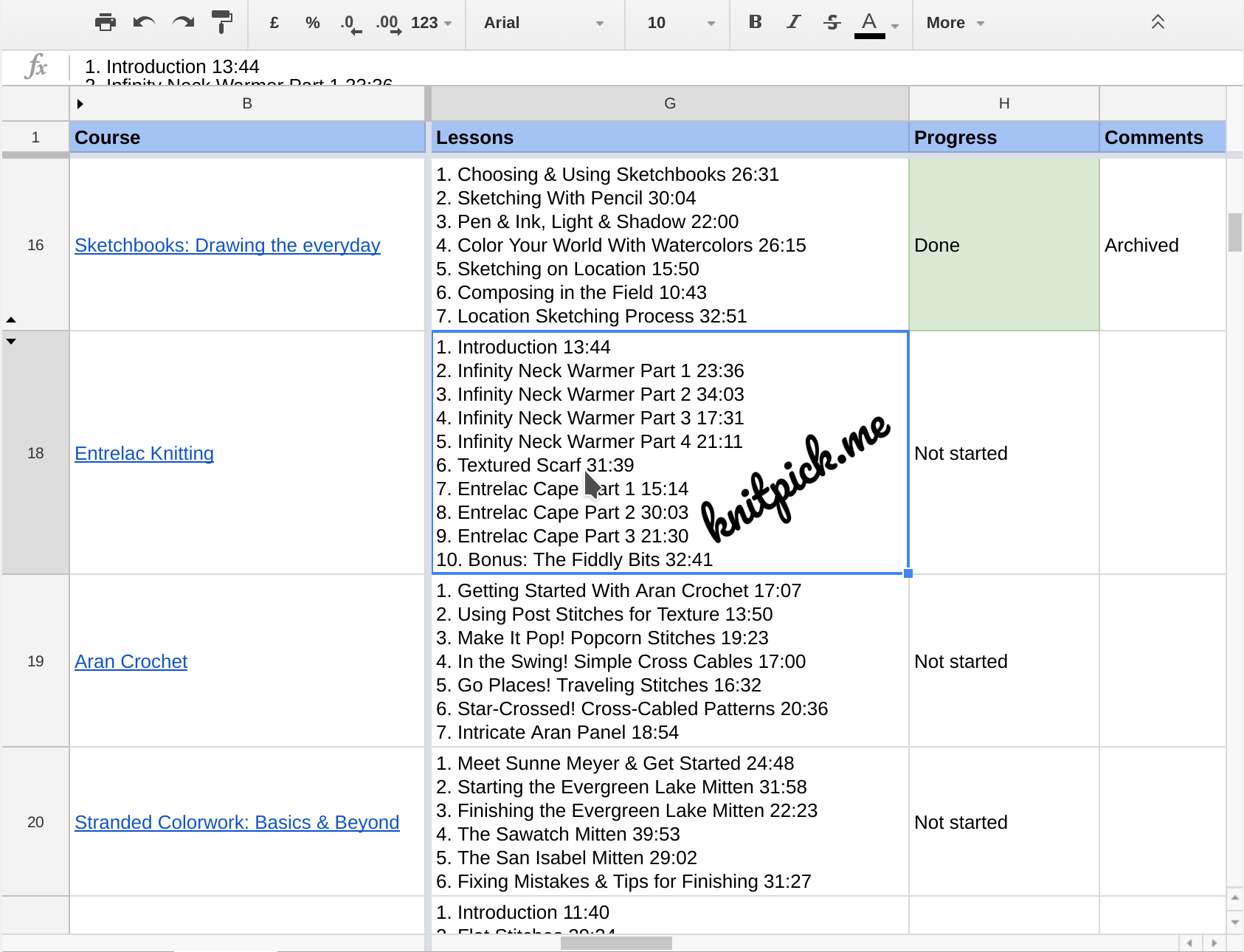Select column G header
Screen dimensions: 1244x952
[x=669, y=103]
